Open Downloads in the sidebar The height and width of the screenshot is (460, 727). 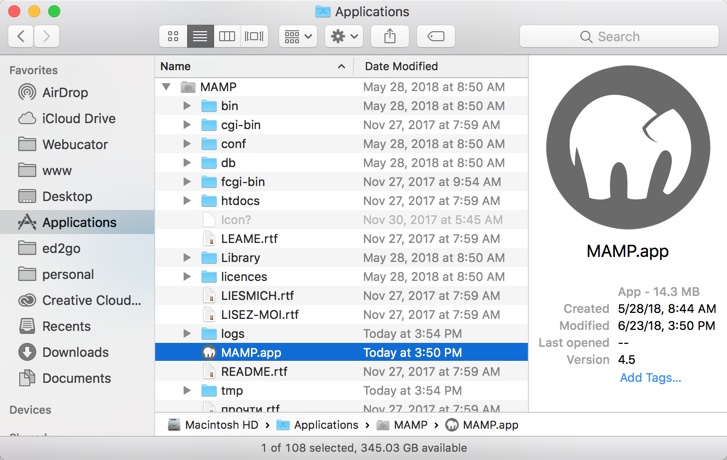[x=77, y=352]
